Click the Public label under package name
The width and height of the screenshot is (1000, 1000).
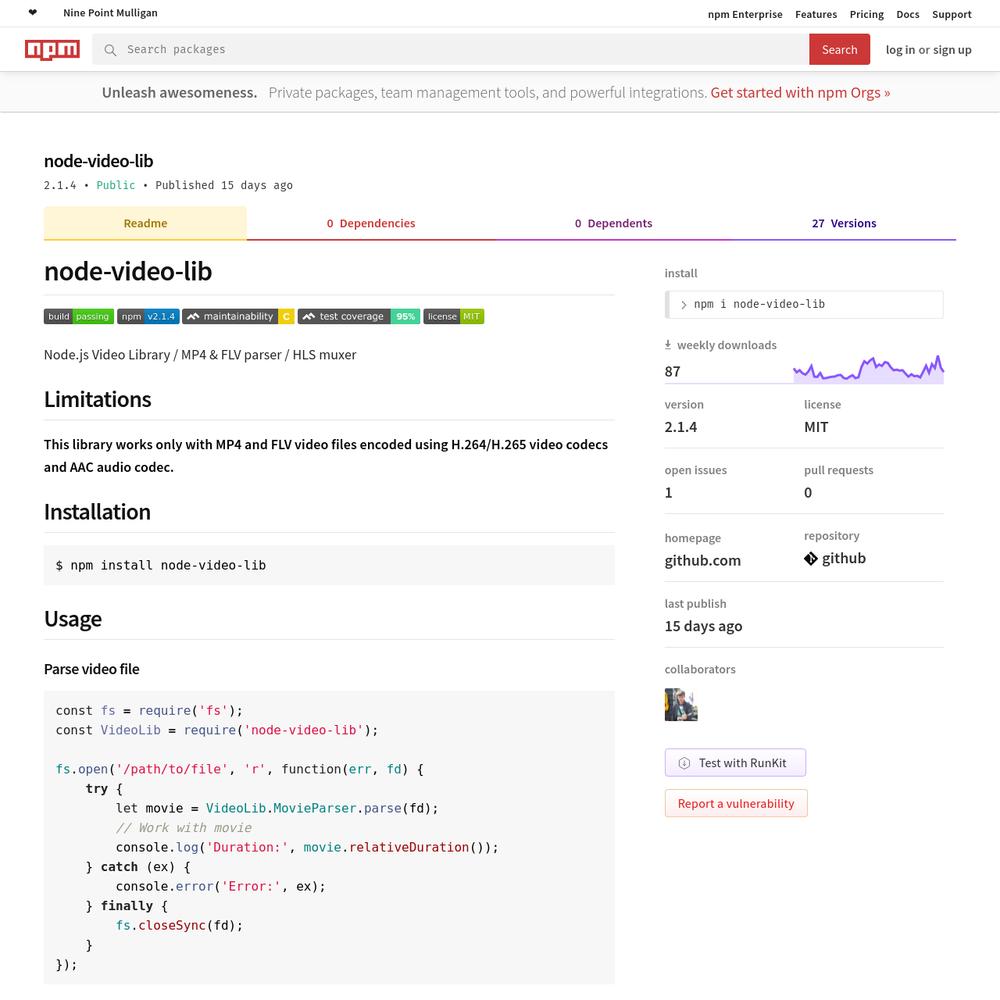coord(115,185)
